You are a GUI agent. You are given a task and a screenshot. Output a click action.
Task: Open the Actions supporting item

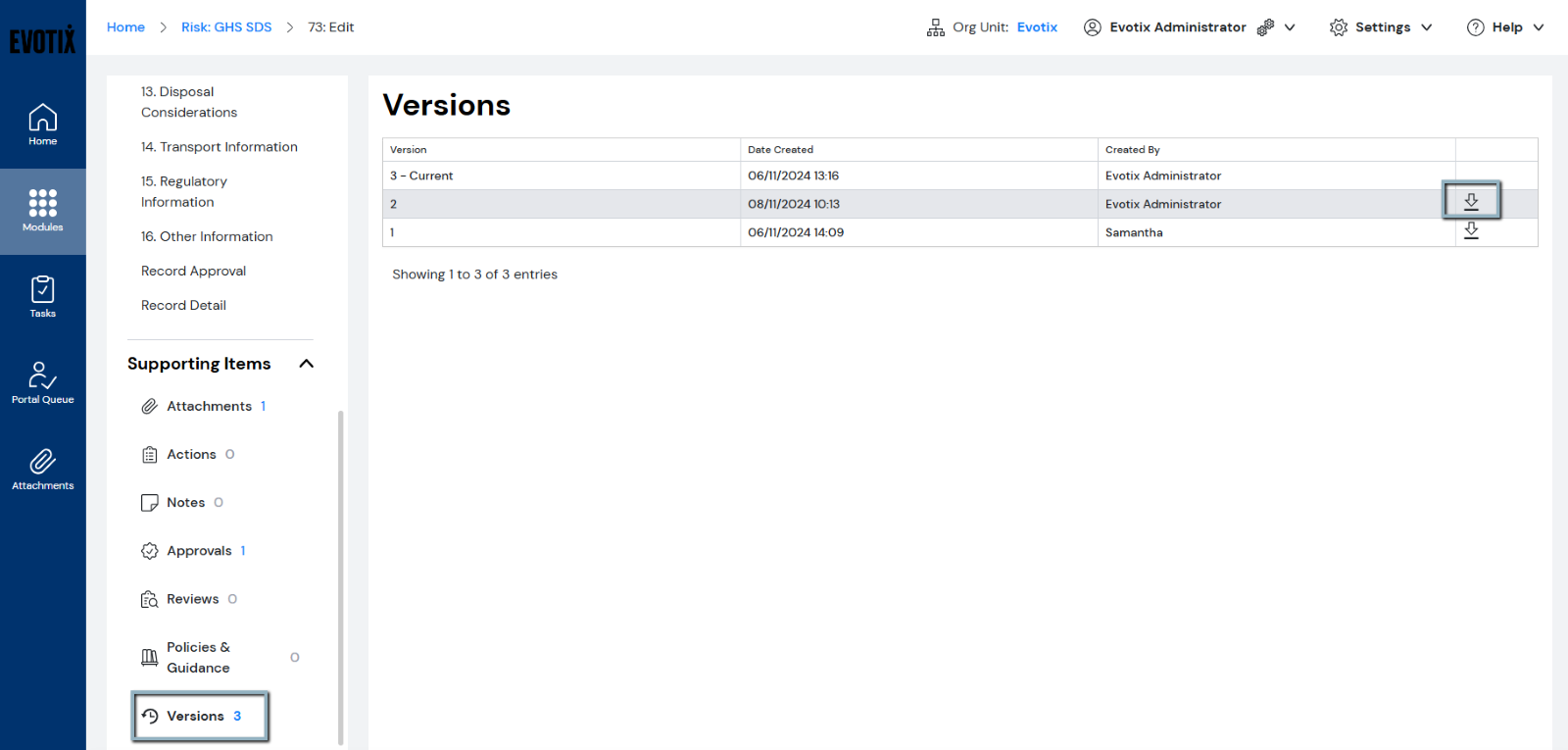[191, 454]
